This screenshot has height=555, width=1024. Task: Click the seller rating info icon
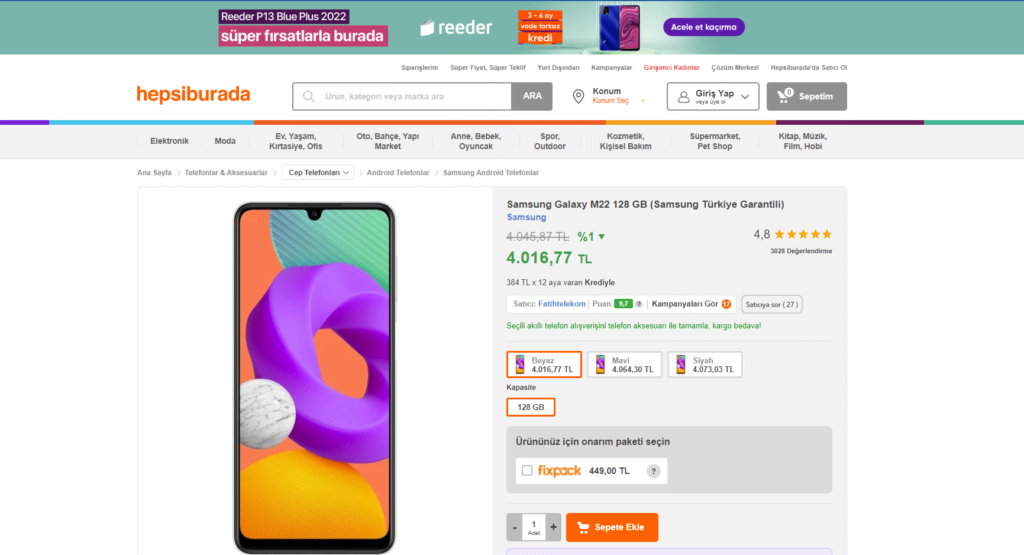click(x=639, y=304)
